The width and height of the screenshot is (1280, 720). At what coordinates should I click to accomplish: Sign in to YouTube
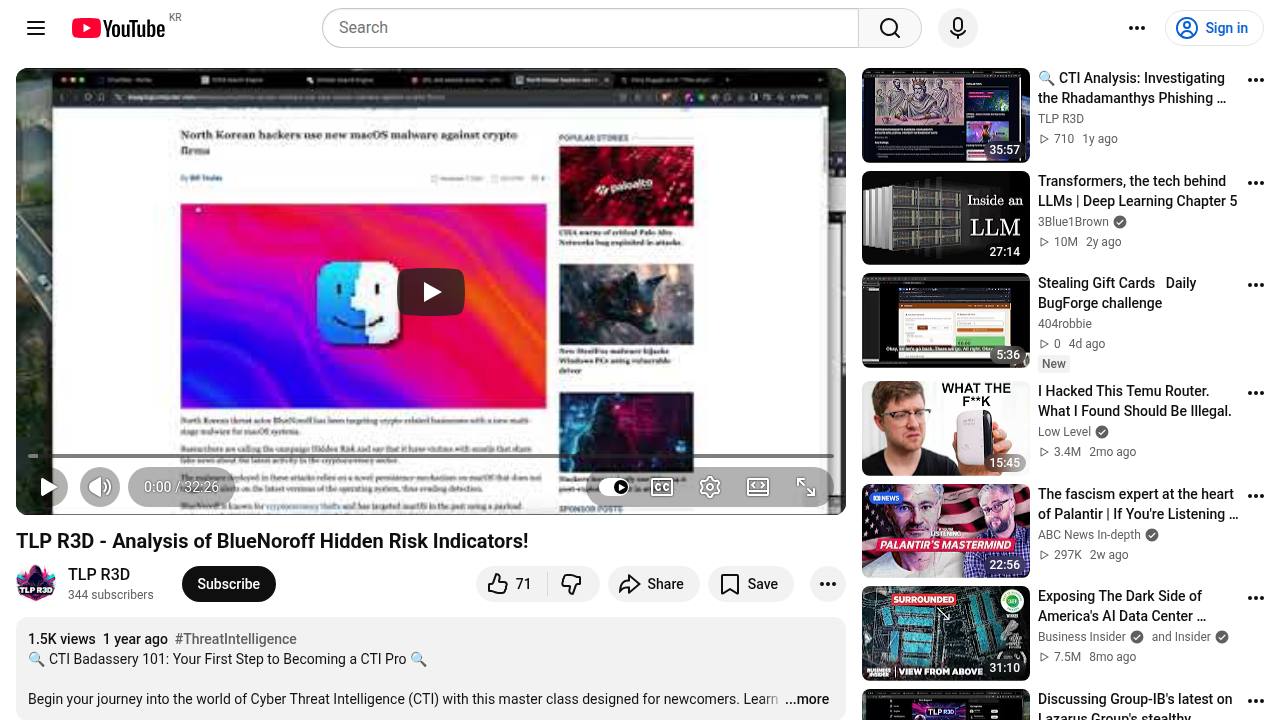pyautogui.click(x=1214, y=28)
